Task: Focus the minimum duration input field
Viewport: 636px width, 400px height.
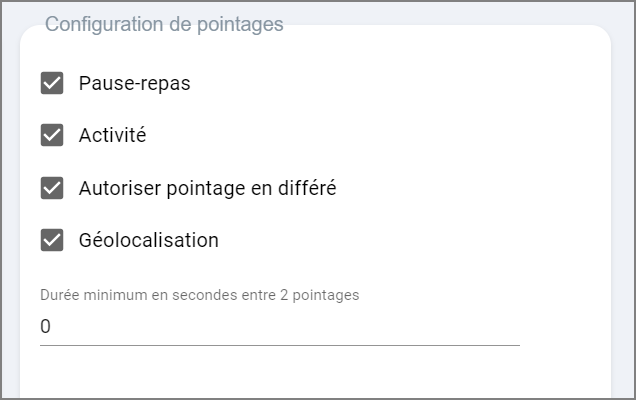Action: [x=280, y=327]
